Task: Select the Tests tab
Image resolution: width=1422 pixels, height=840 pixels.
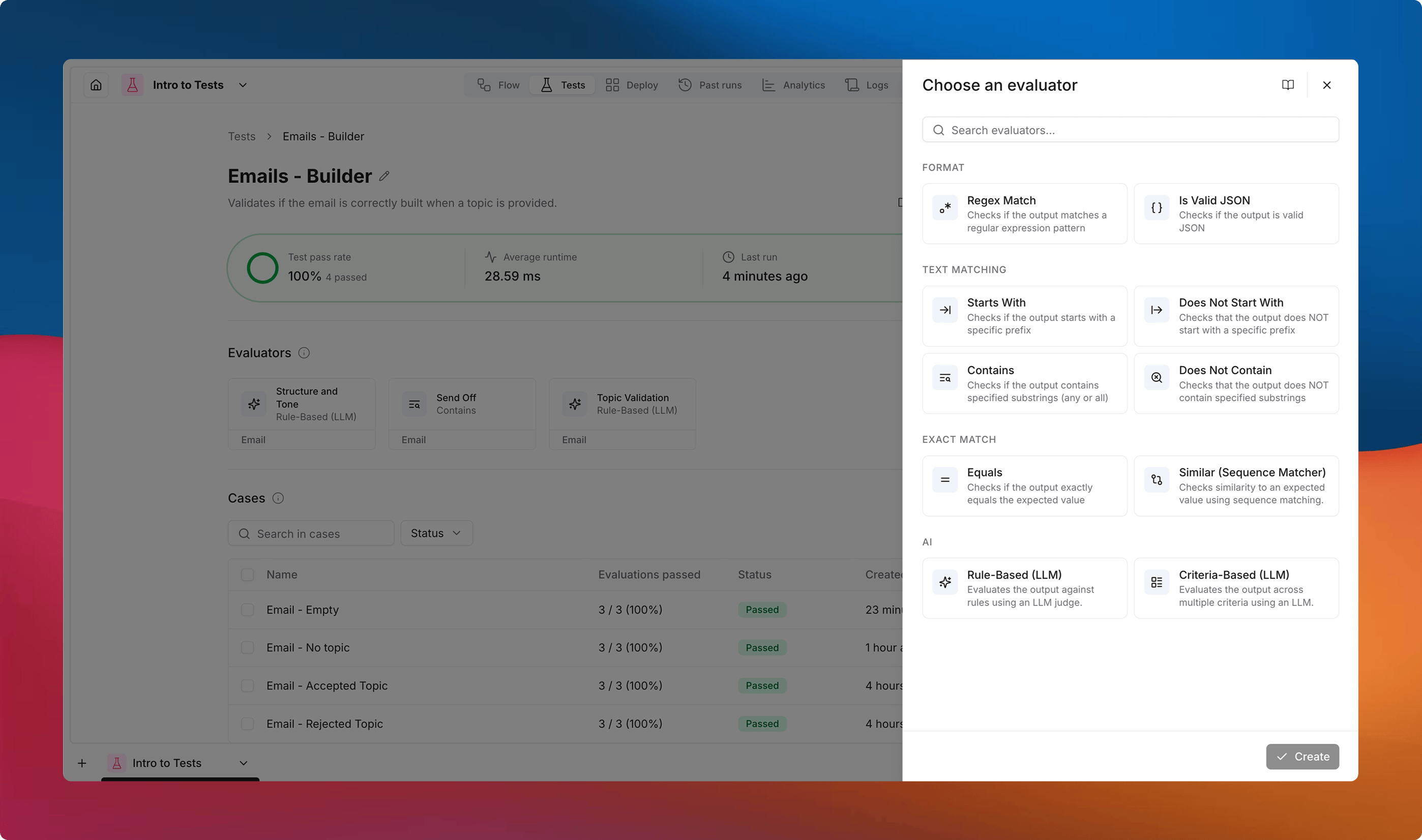Action: [562, 85]
